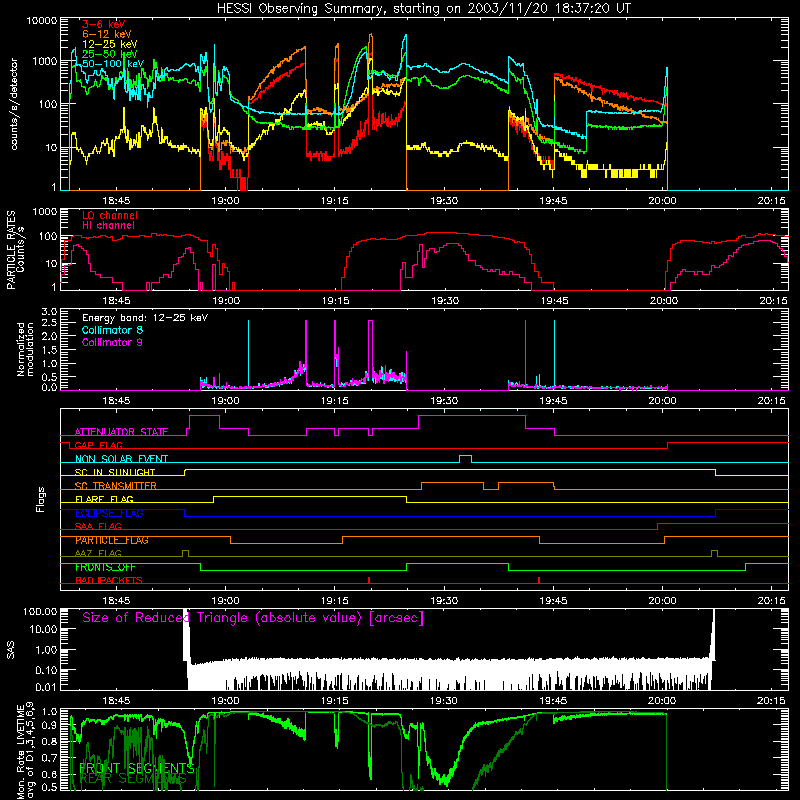Click the 'REAR SEGMENTS' legend text

pyautogui.click(x=134, y=779)
